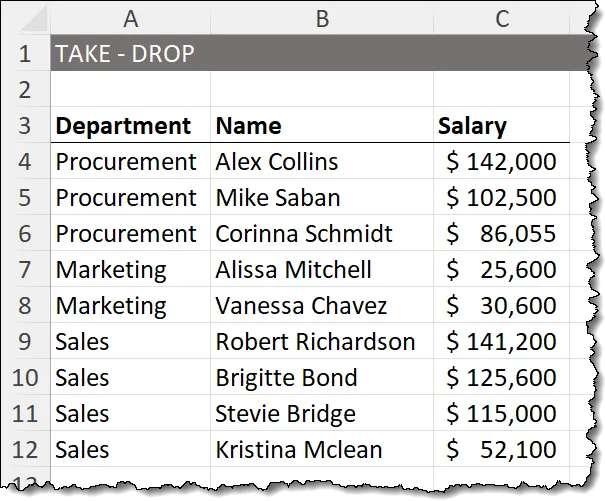Screen dimensions: 605x501
Task: Select column C header
Action: [x=502, y=17]
